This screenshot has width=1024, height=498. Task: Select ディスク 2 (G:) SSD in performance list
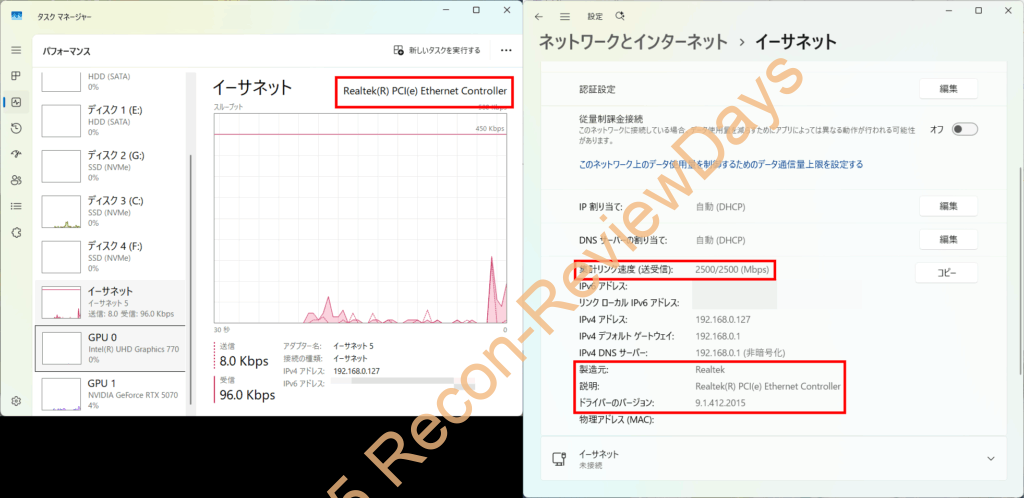click(x=110, y=166)
